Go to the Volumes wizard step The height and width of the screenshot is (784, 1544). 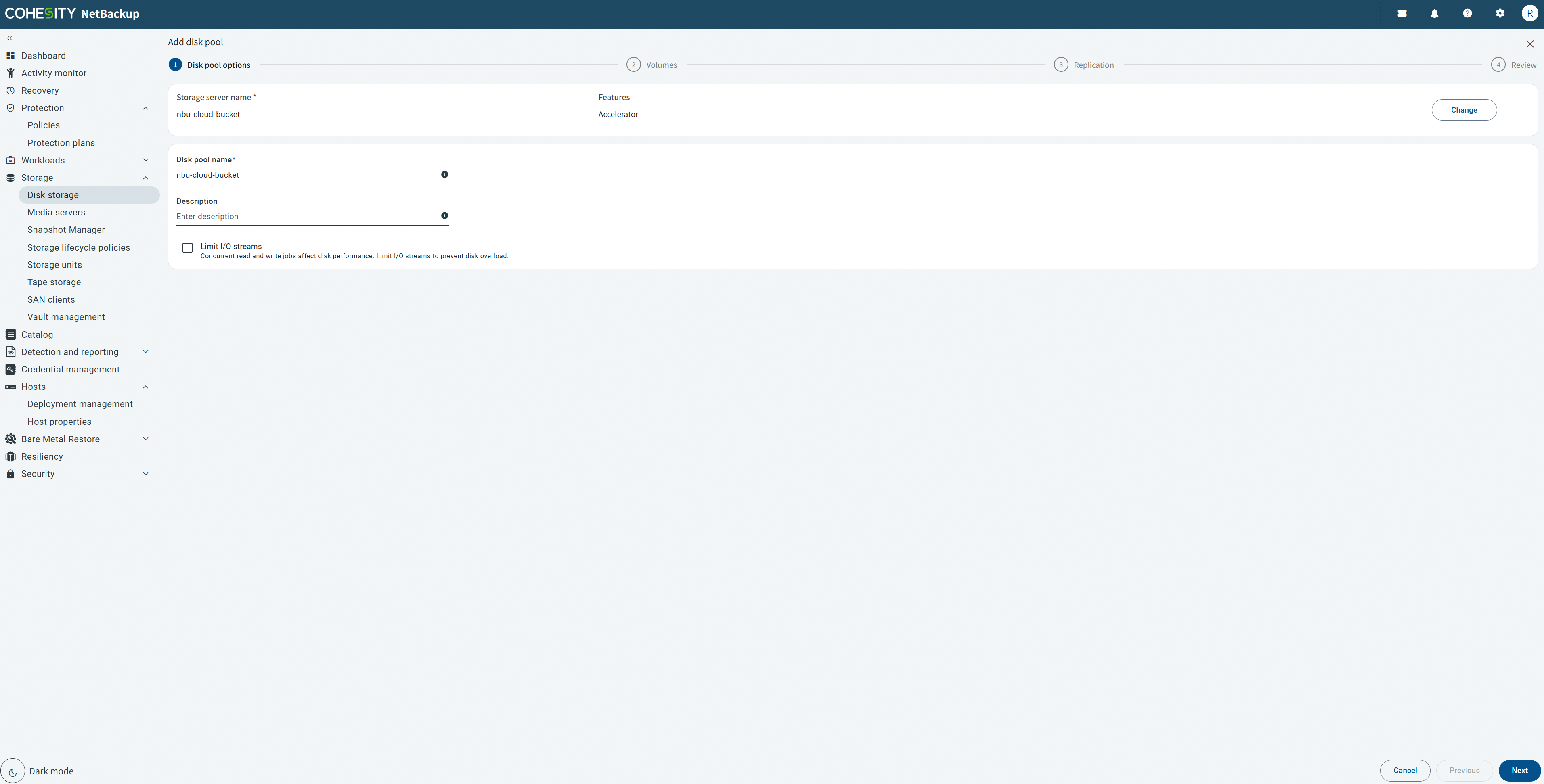(652, 65)
